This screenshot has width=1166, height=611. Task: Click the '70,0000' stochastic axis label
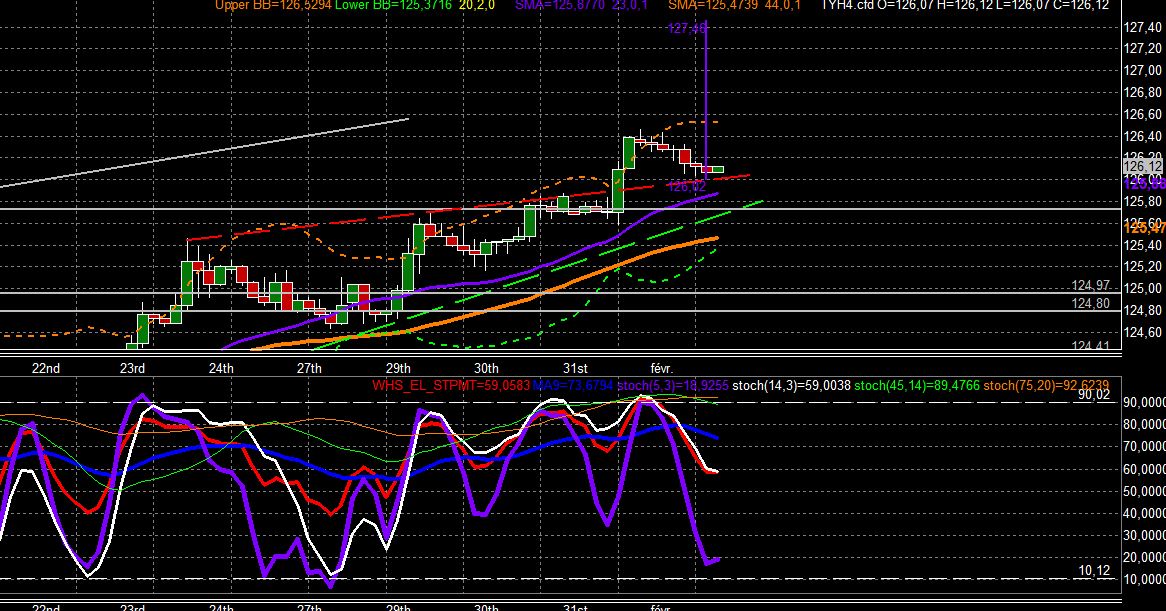tap(1144, 447)
